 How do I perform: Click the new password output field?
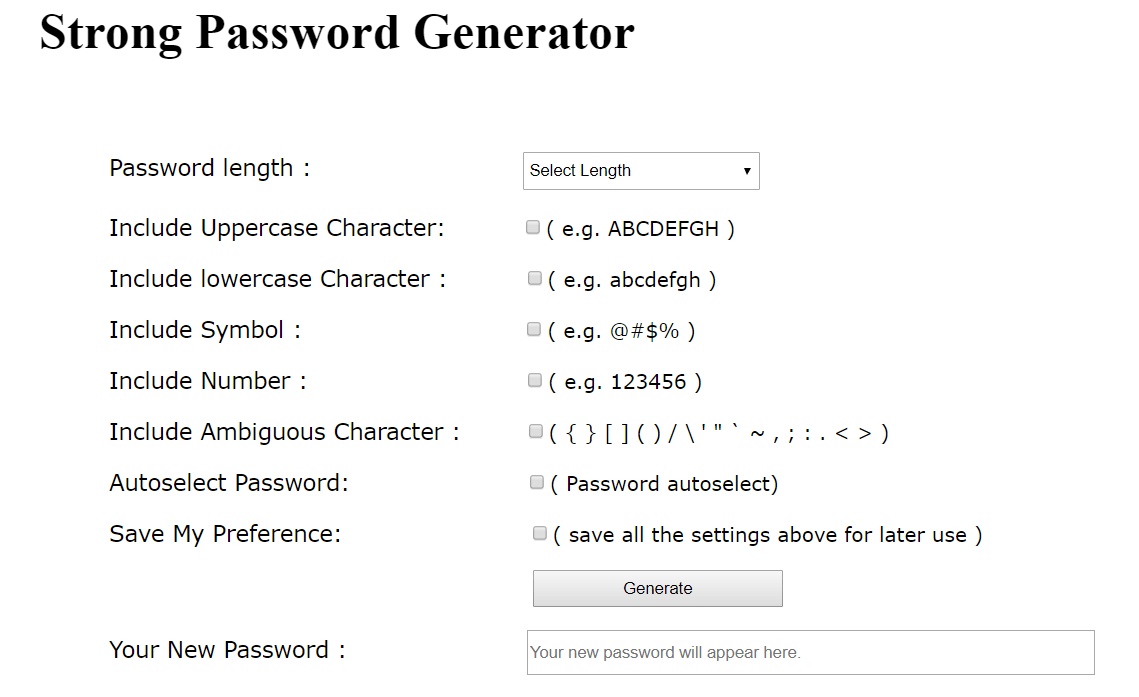pyautogui.click(x=810, y=653)
